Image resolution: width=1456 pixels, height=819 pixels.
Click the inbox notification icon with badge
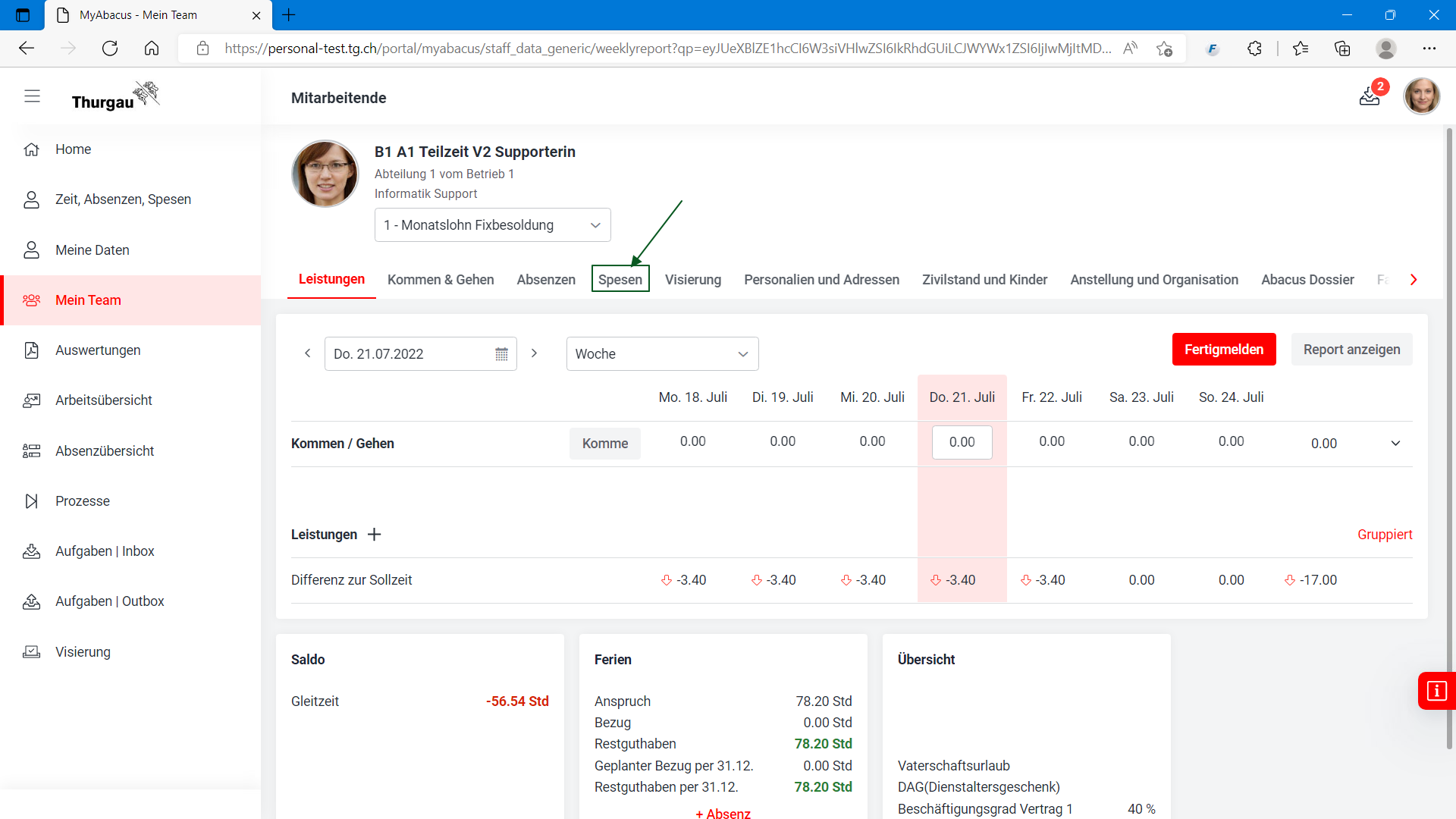click(x=1370, y=96)
